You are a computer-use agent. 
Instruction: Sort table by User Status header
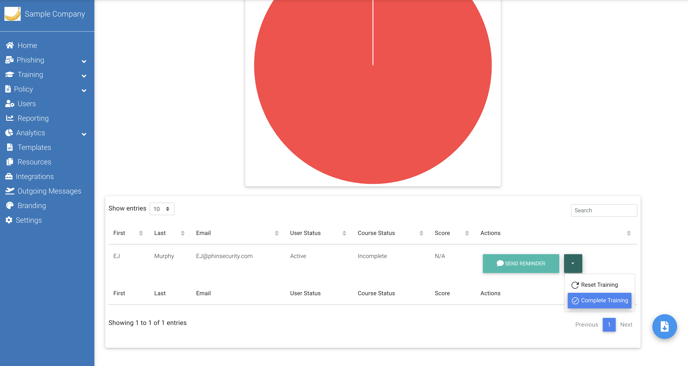tap(318, 233)
